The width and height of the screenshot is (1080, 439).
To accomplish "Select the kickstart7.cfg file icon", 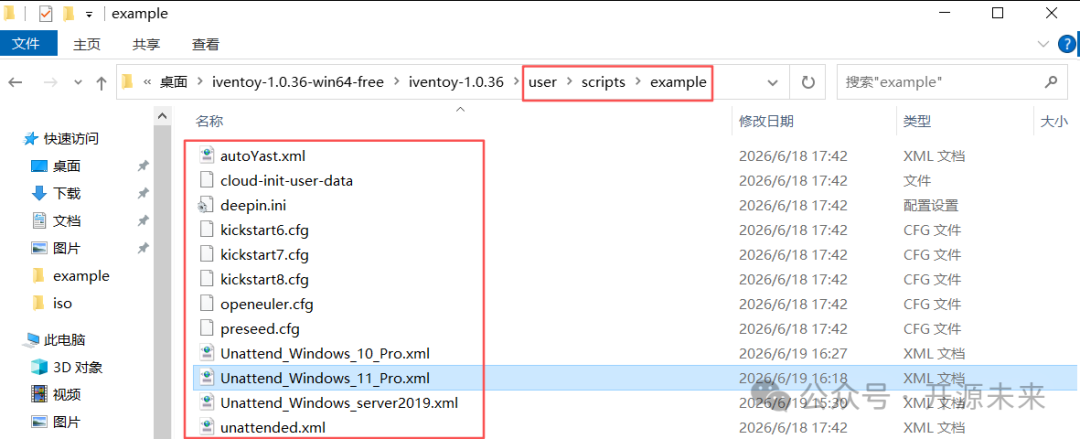I will 207,254.
